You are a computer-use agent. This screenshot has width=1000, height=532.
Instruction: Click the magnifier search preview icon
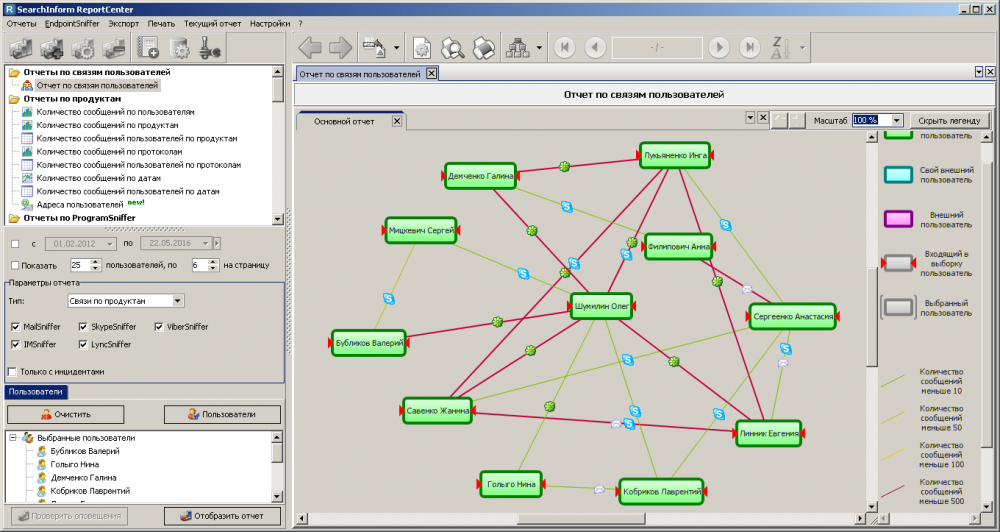tap(453, 48)
